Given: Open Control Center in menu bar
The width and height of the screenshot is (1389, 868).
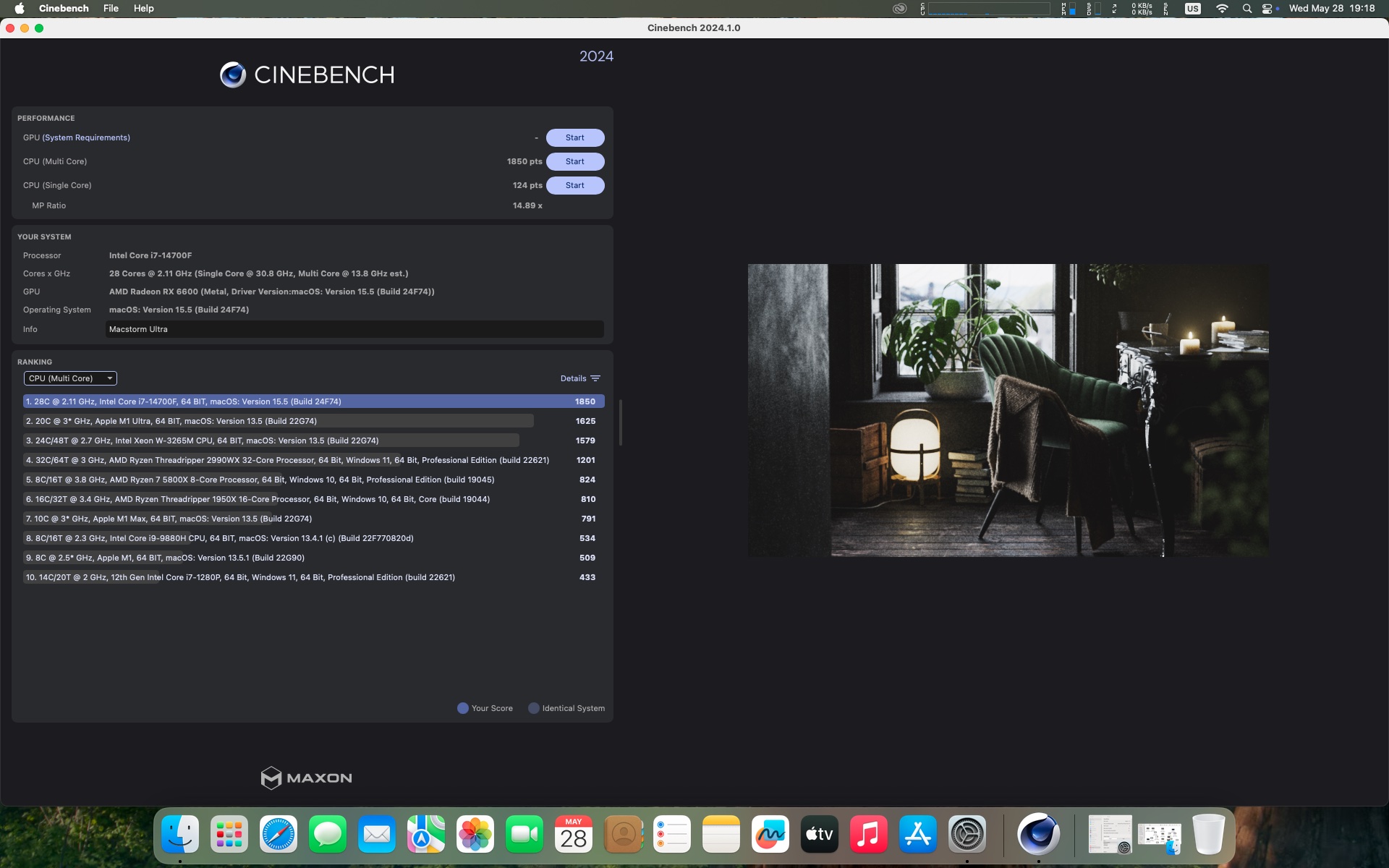Looking at the screenshot, I should pos(1267,9).
